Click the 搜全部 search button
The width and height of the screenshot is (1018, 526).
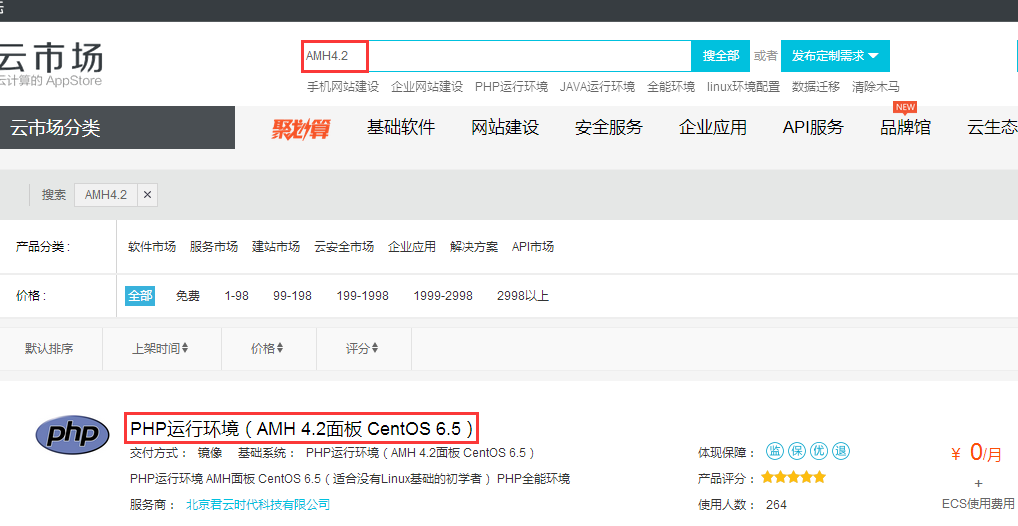721,56
